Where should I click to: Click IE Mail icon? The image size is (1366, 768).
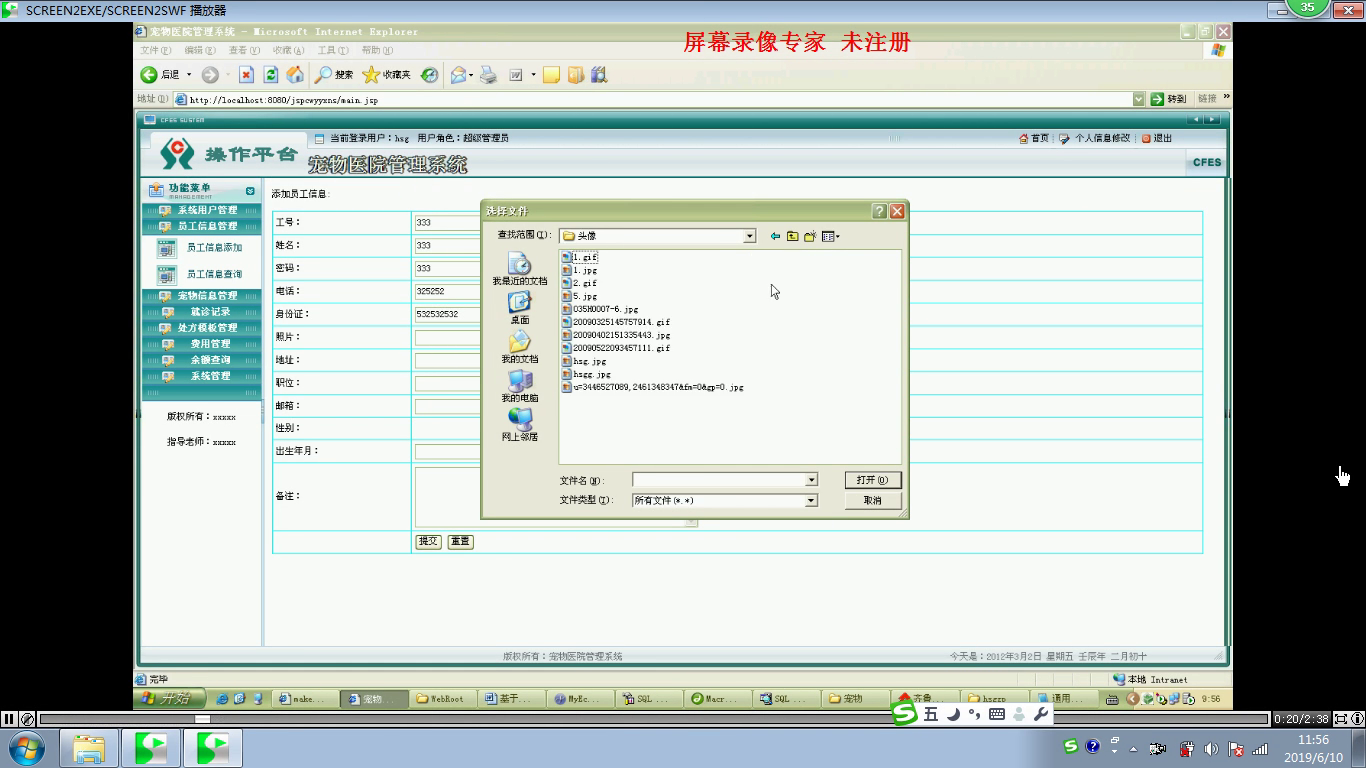click(458, 75)
